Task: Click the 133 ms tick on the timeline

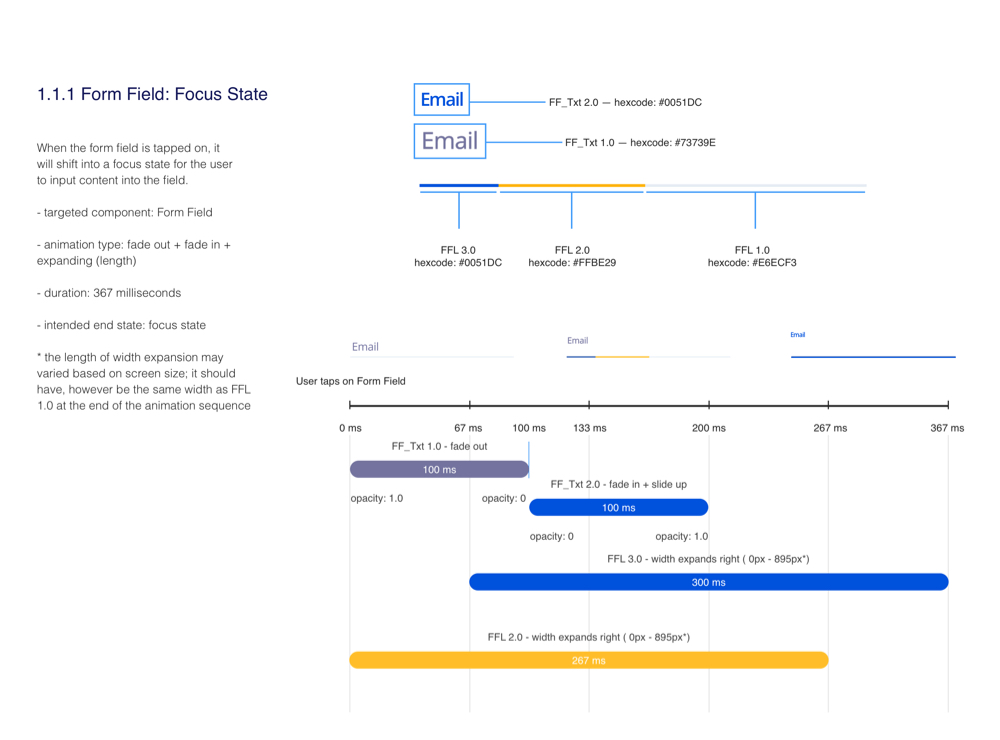Action: click(x=589, y=405)
